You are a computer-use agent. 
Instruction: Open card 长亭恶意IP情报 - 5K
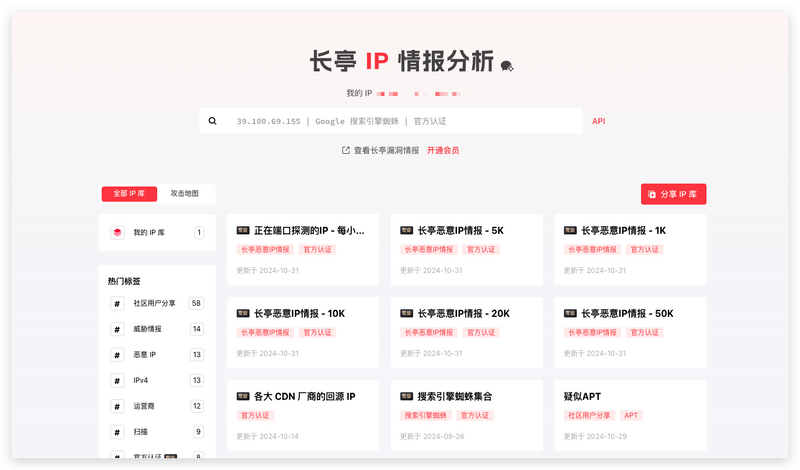(x=467, y=250)
